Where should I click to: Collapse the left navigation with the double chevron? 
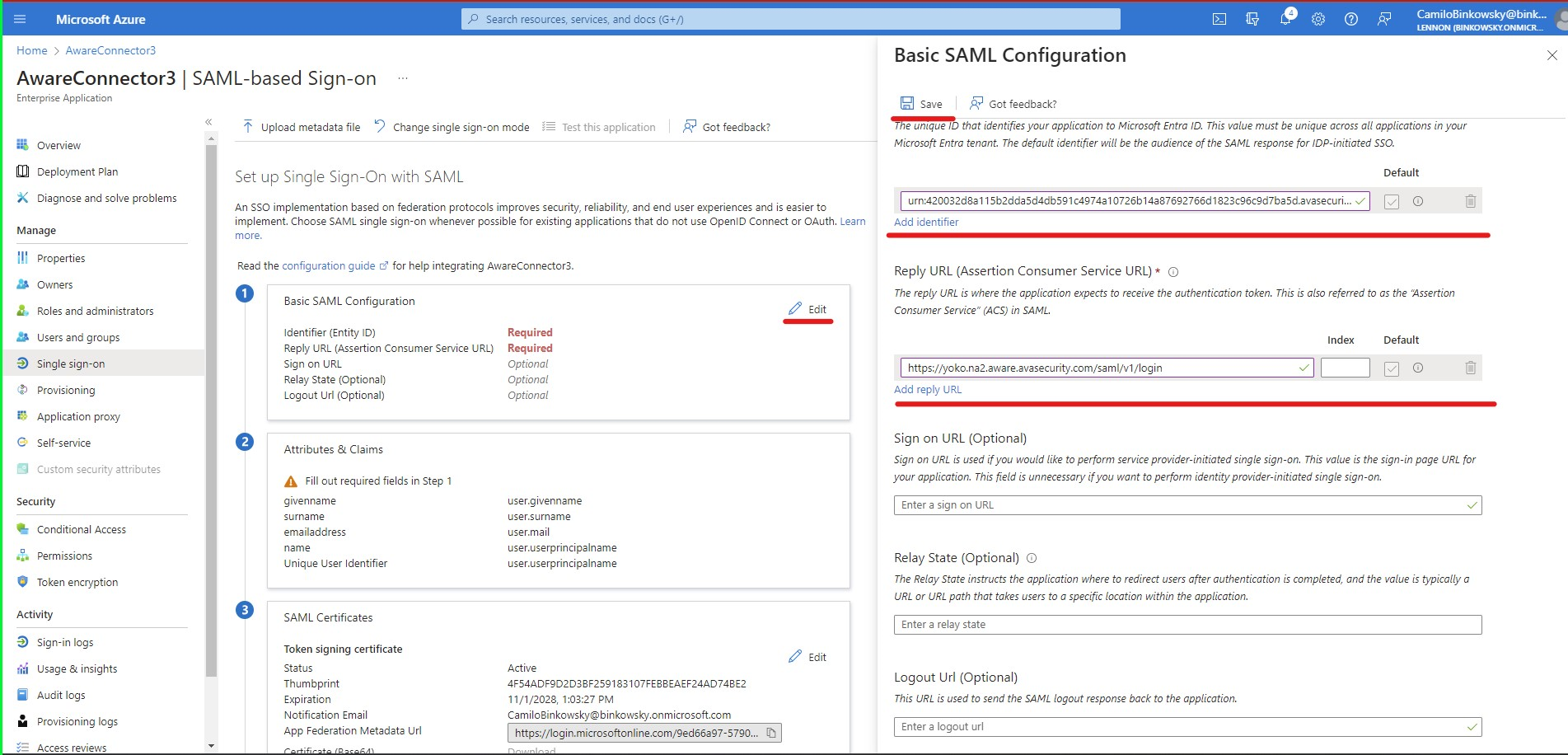(x=208, y=121)
